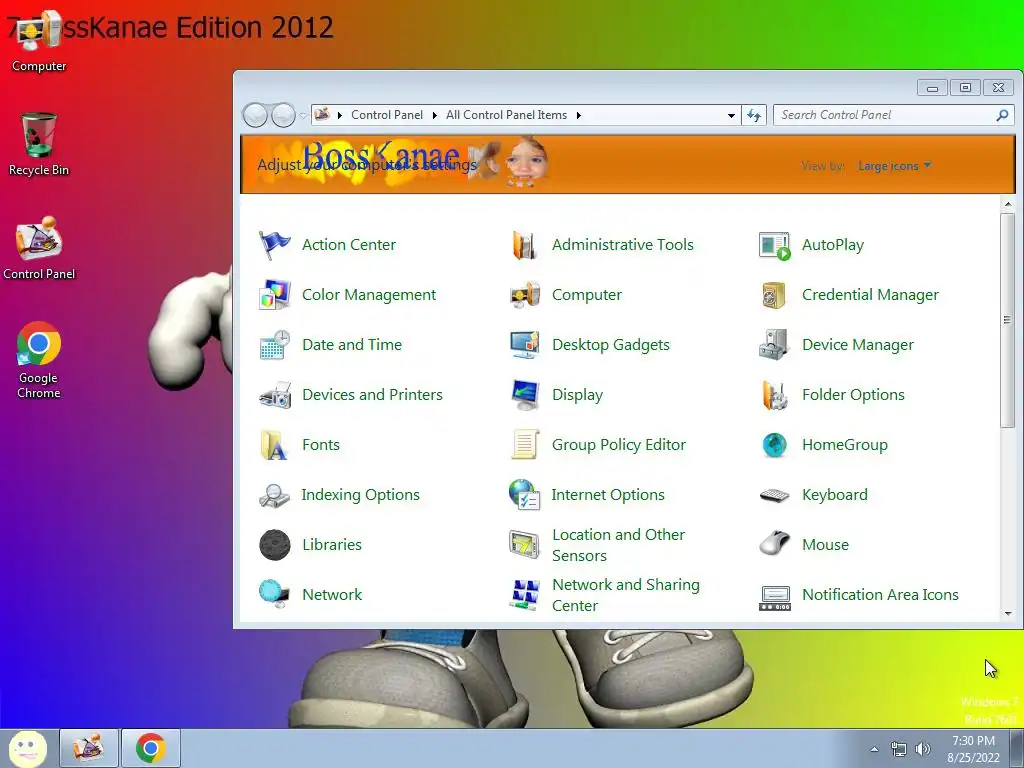Open the Credential Manager safe icon
Image resolution: width=1024 pixels, height=768 pixels.
click(x=775, y=295)
